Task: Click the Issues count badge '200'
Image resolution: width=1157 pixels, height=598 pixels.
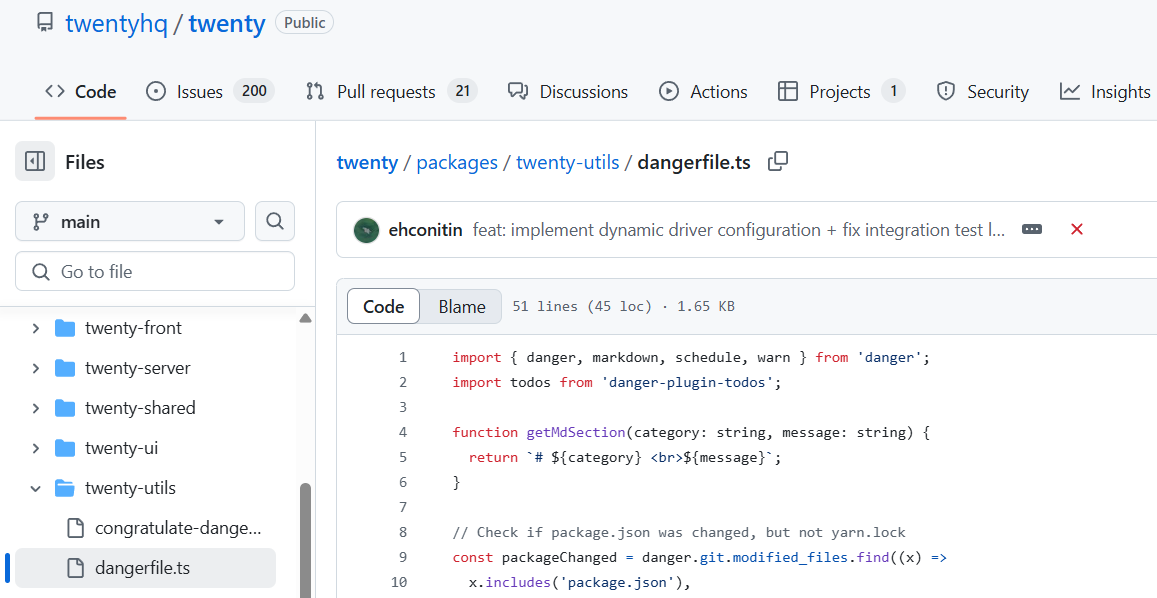Action: (x=255, y=91)
